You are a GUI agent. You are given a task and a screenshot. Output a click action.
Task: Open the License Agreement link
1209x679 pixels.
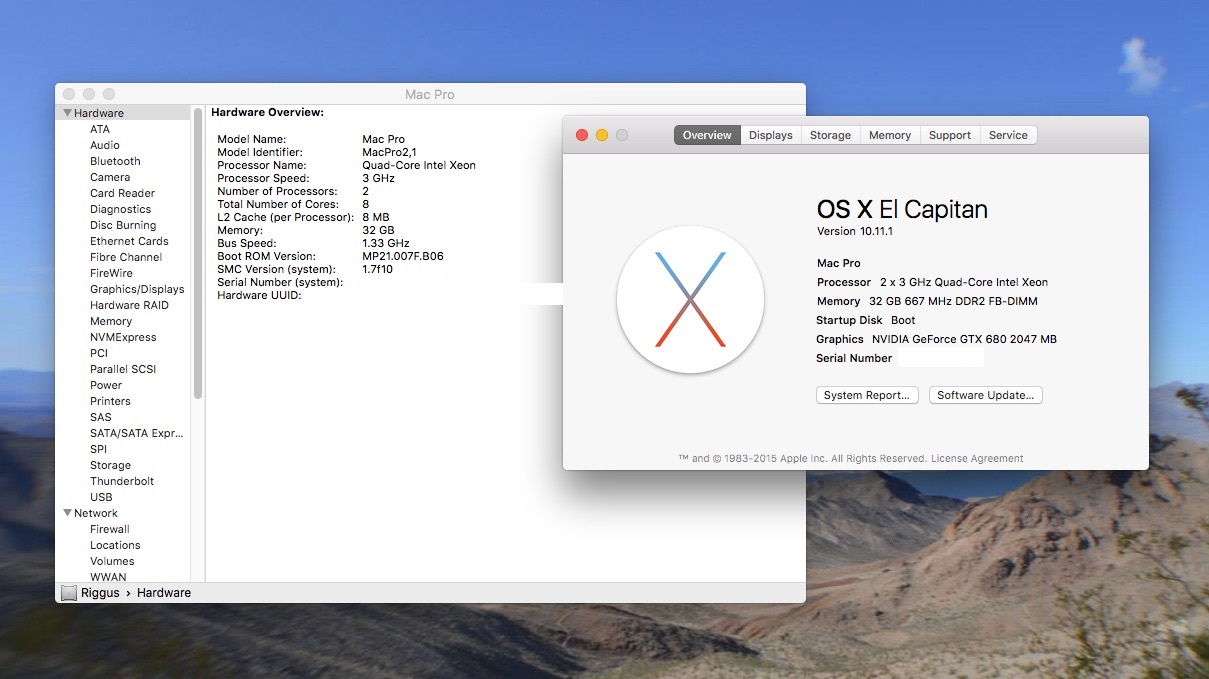977,458
